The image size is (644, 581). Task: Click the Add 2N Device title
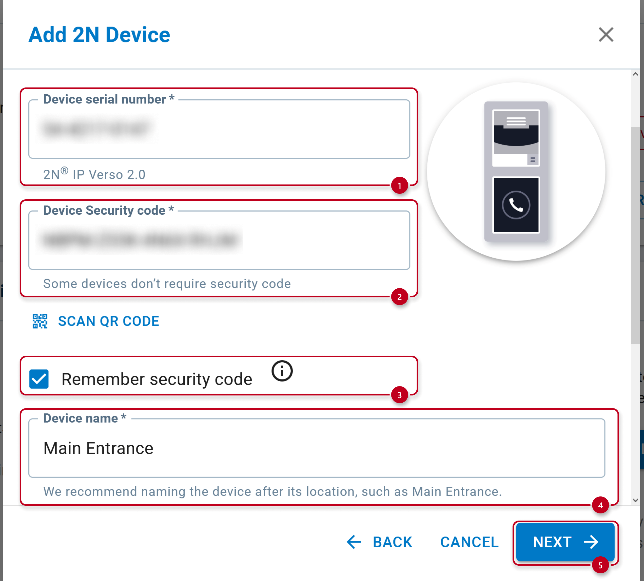coord(99,35)
